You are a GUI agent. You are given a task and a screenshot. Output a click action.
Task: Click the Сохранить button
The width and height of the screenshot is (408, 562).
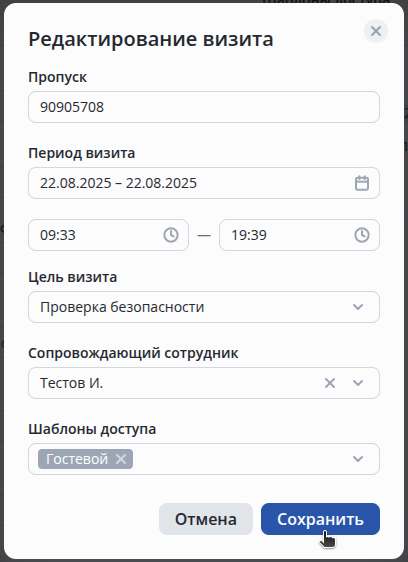(x=320, y=519)
